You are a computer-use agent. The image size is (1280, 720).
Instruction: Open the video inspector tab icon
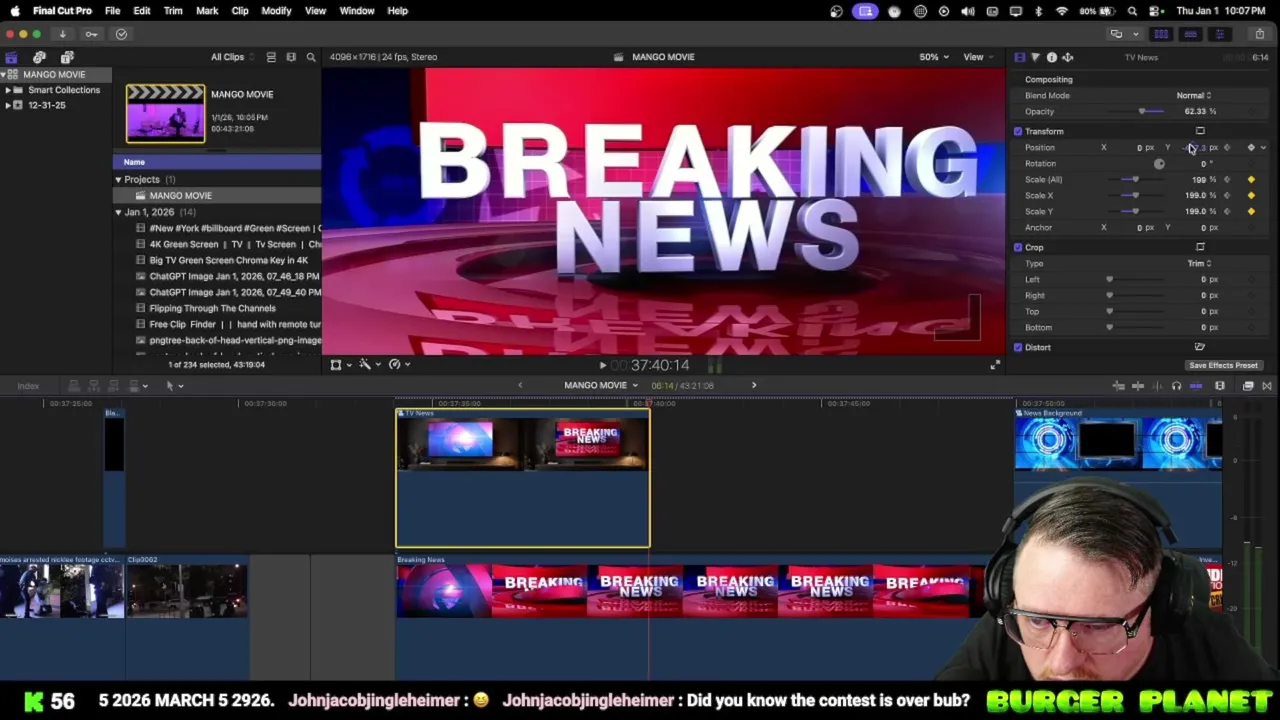click(1020, 57)
